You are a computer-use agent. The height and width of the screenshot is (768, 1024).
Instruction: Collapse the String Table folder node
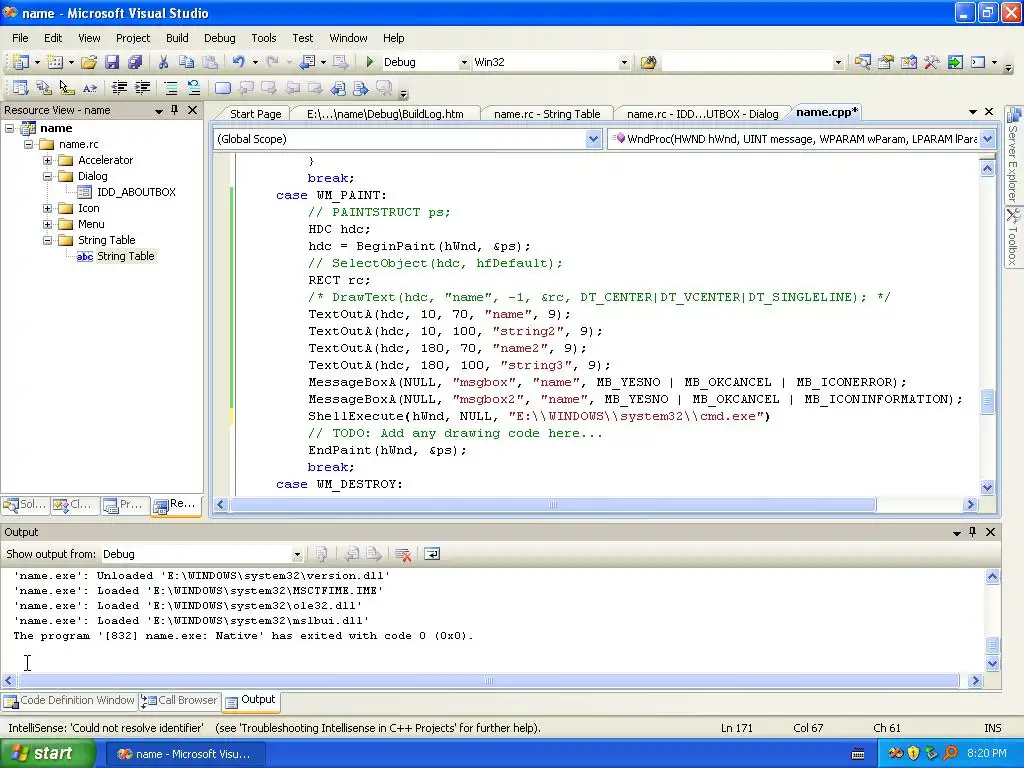coord(48,240)
